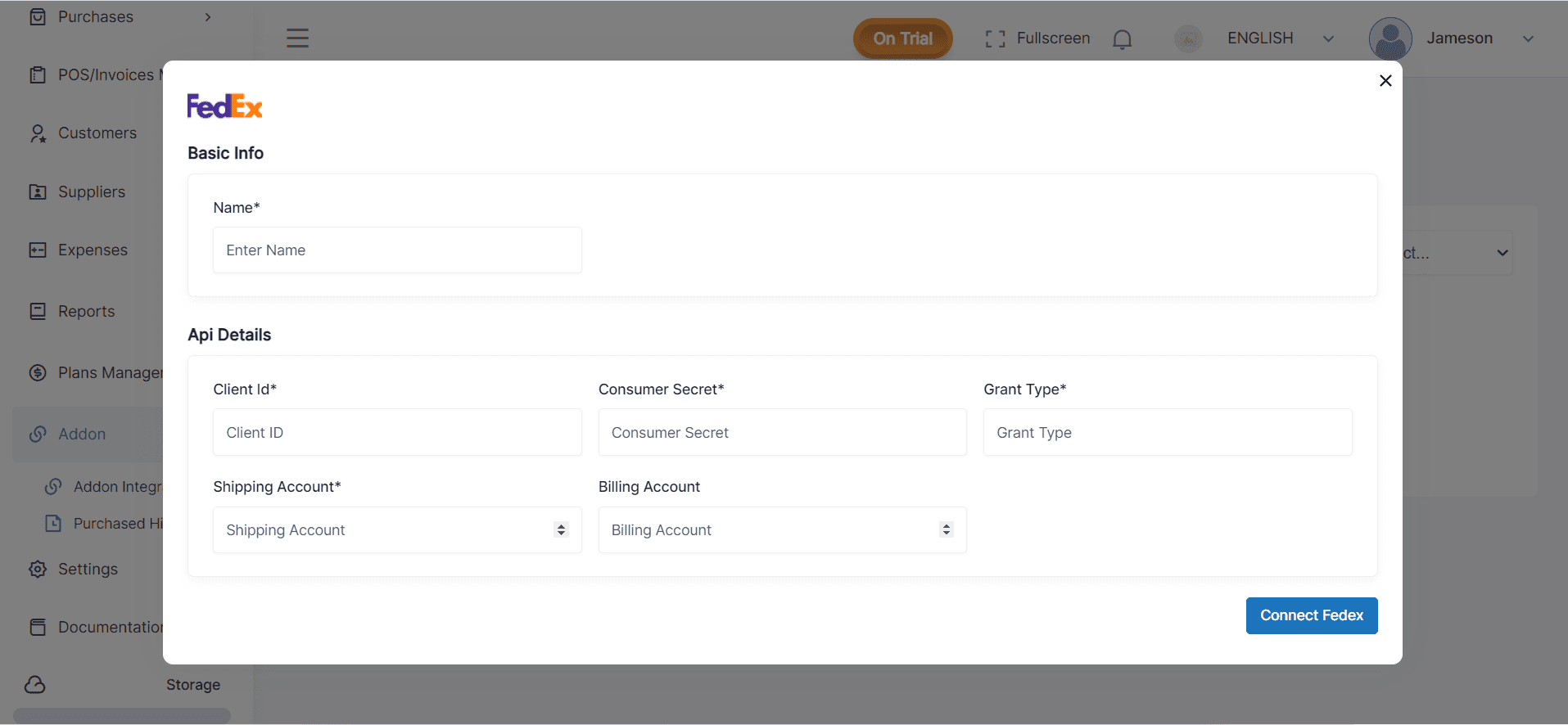Select Addon in the sidebar
This screenshot has width=1568, height=725.
(x=82, y=434)
